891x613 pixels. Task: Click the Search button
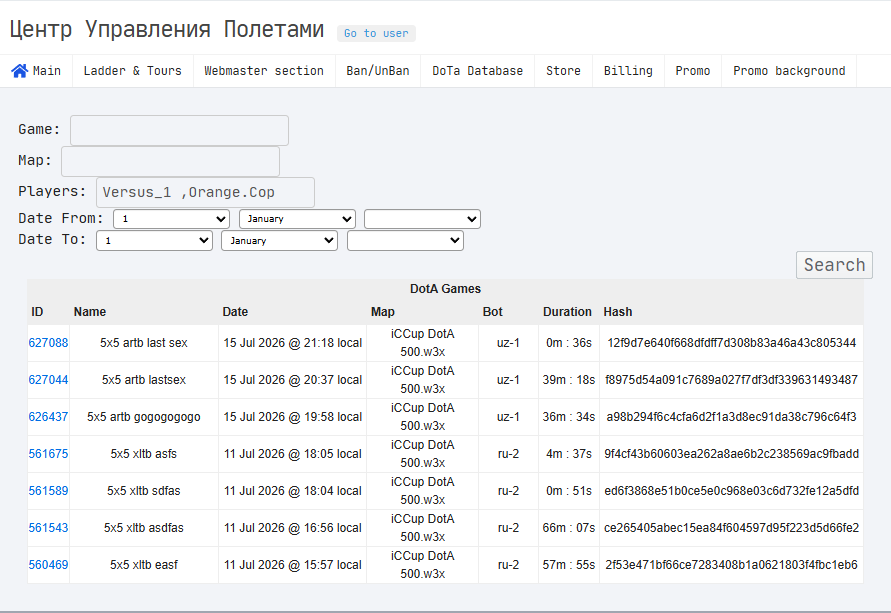click(x=834, y=265)
